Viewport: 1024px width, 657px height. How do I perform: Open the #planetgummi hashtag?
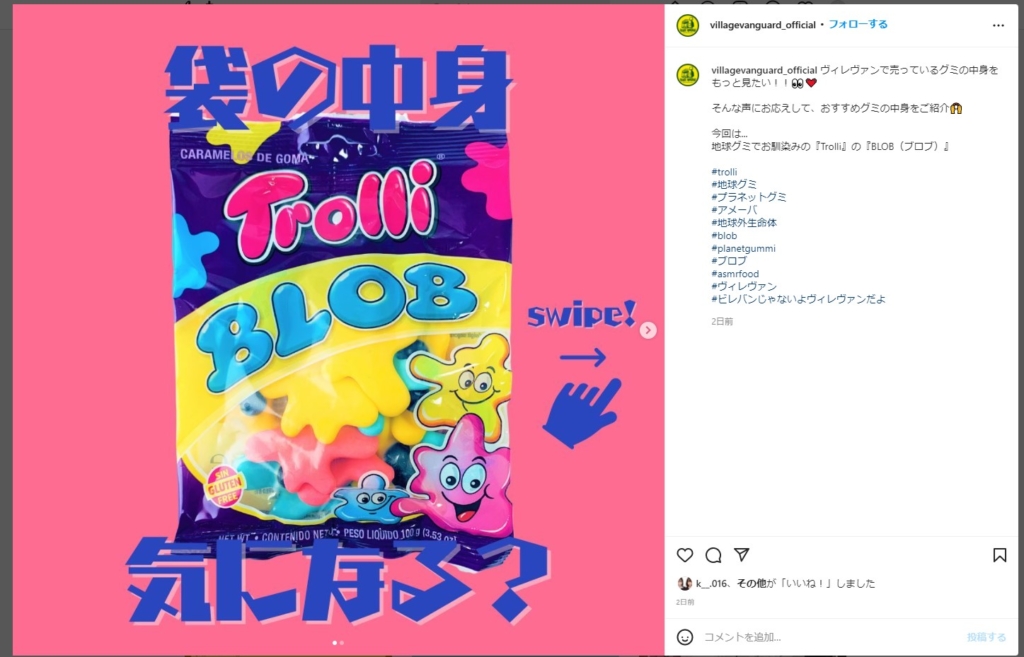click(743, 249)
